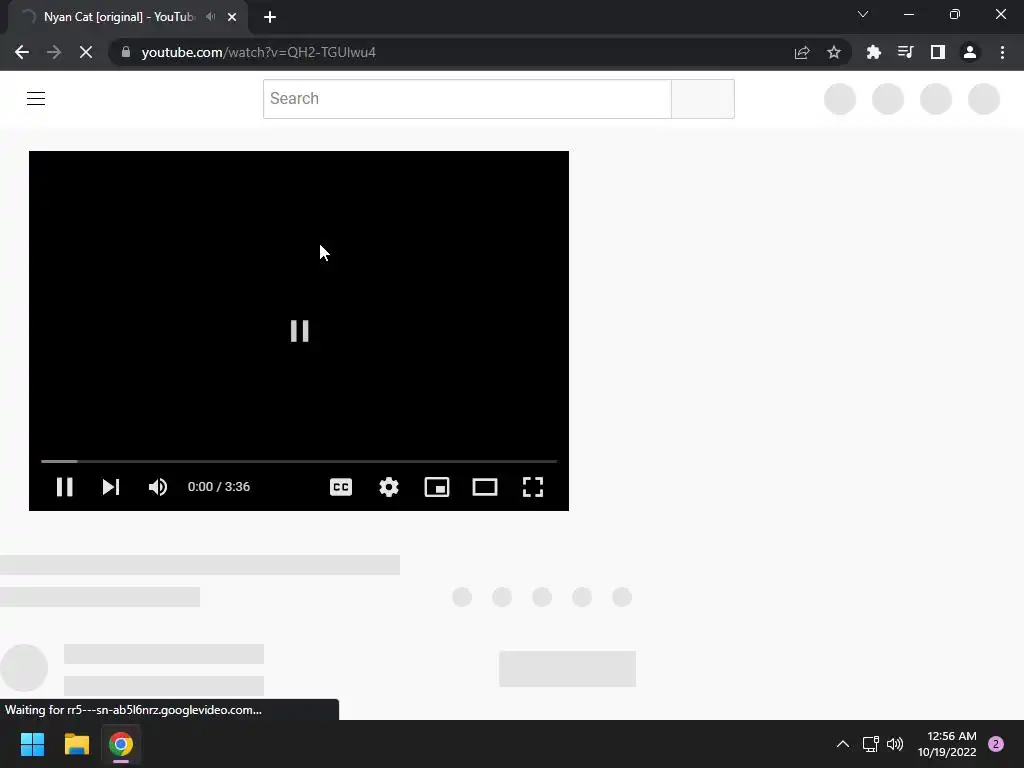The image size is (1024, 768).
Task: Open the system tray volume control
Action: 895,744
